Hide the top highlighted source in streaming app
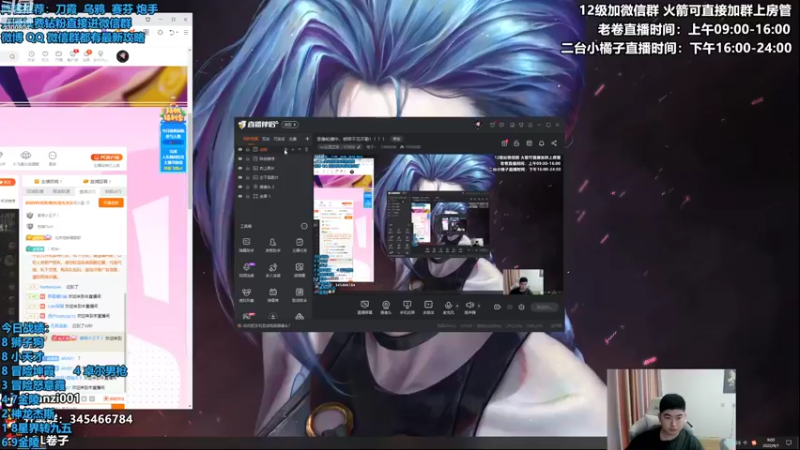Viewport: 800px width, 450px height. [x=240, y=149]
